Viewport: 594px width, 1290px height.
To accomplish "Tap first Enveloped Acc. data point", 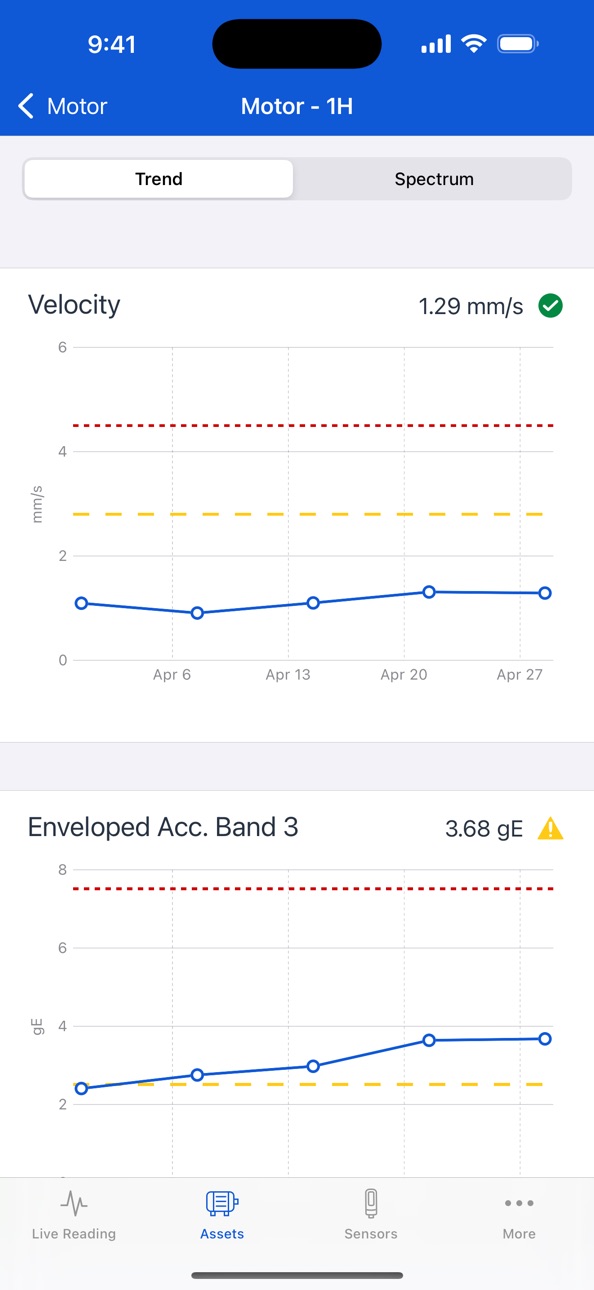I will [81, 1088].
